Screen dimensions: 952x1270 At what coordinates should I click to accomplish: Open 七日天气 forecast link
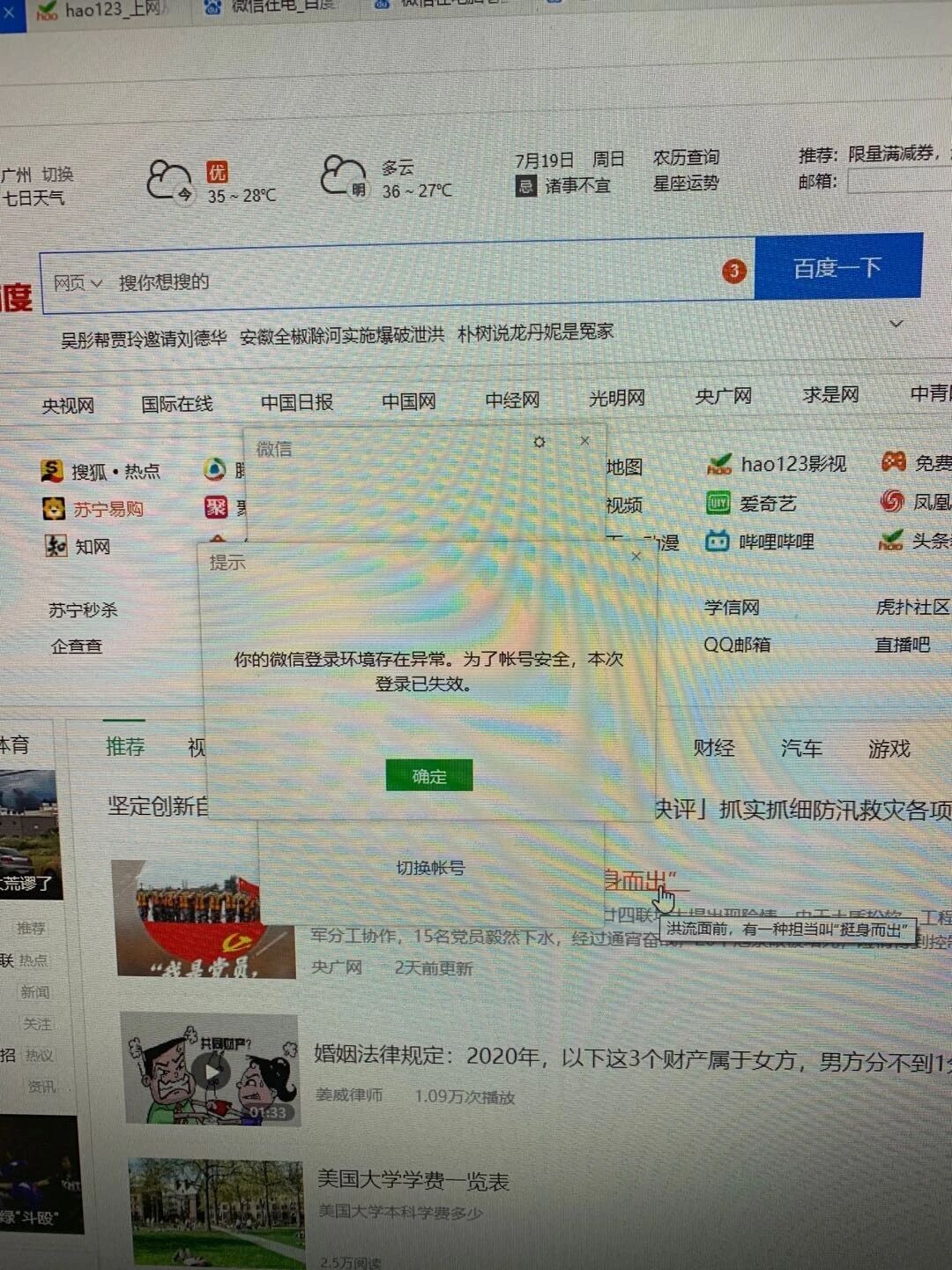tap(33, 198)
